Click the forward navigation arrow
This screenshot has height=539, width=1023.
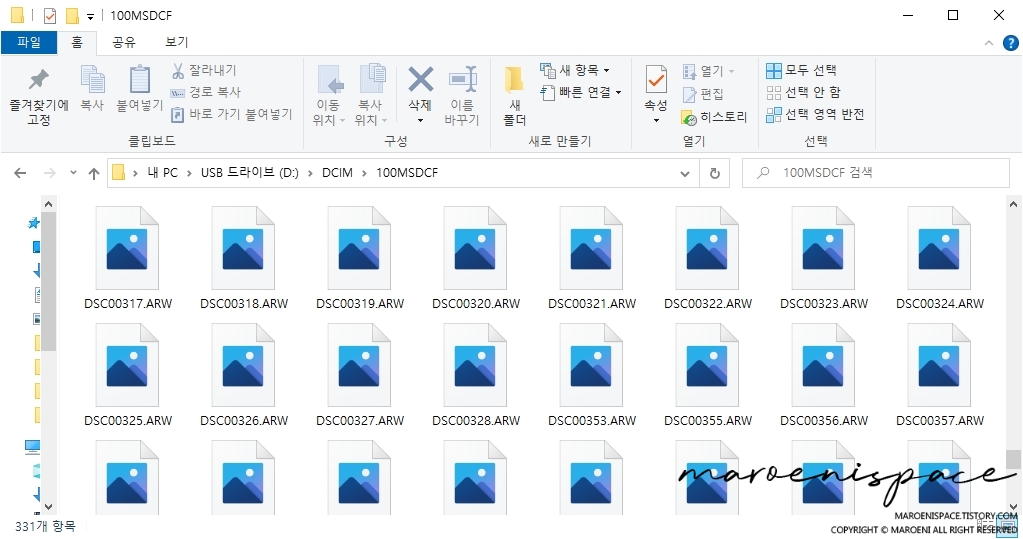(50, 173)
